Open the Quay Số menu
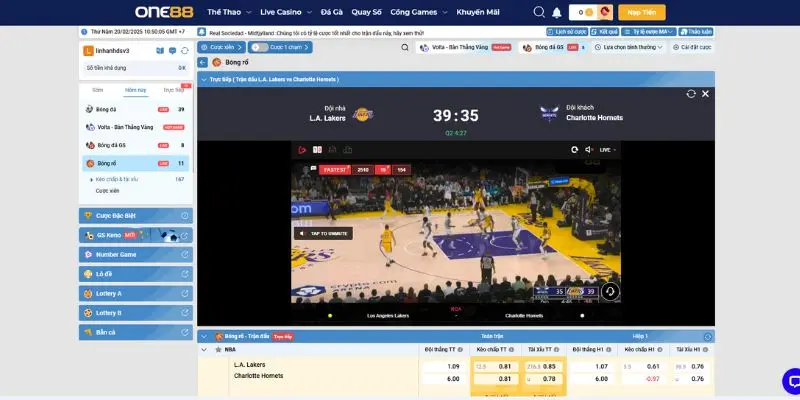This screenshot has height=400, width=800. coord(366,12)
